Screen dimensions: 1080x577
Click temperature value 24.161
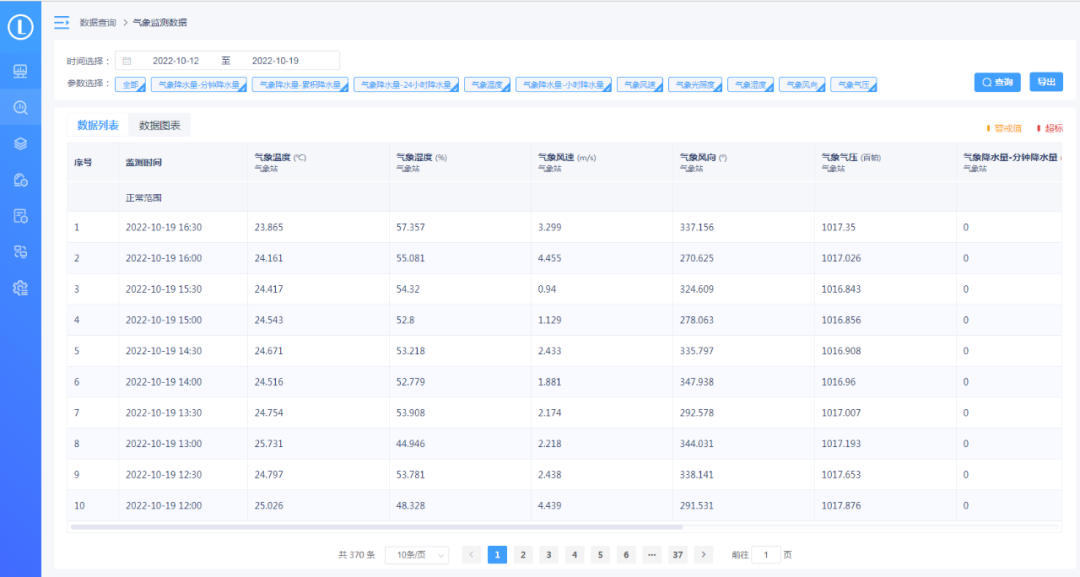269,258
